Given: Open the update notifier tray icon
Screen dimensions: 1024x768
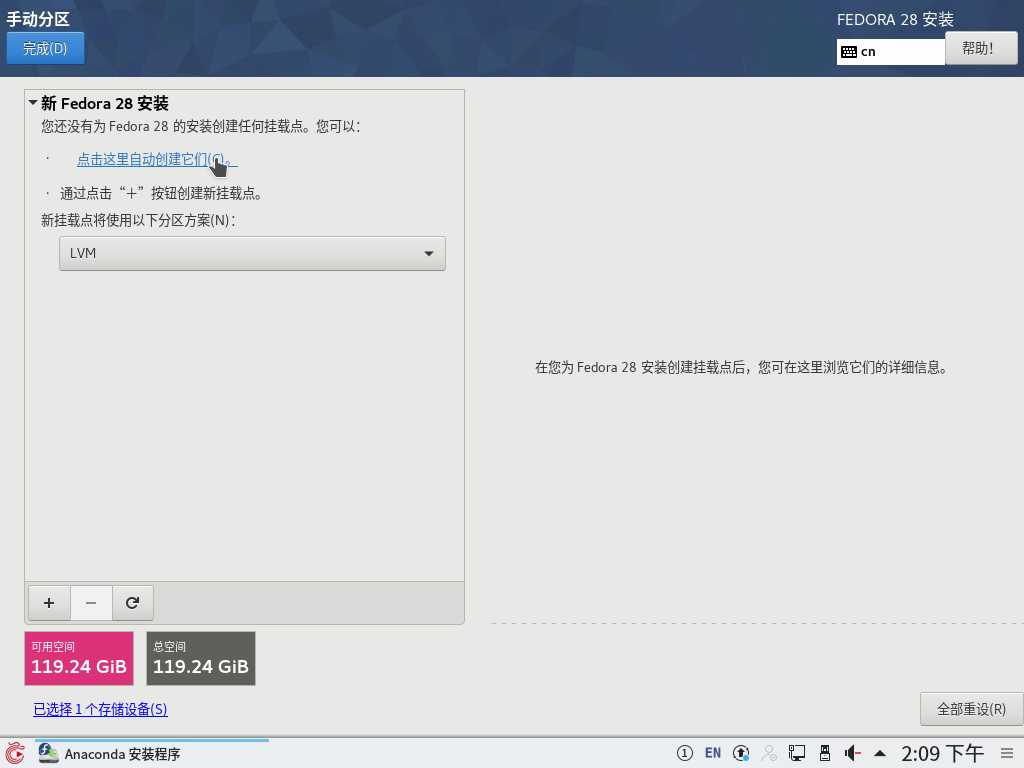Looking at the screenshot, I should click(741, 754).
